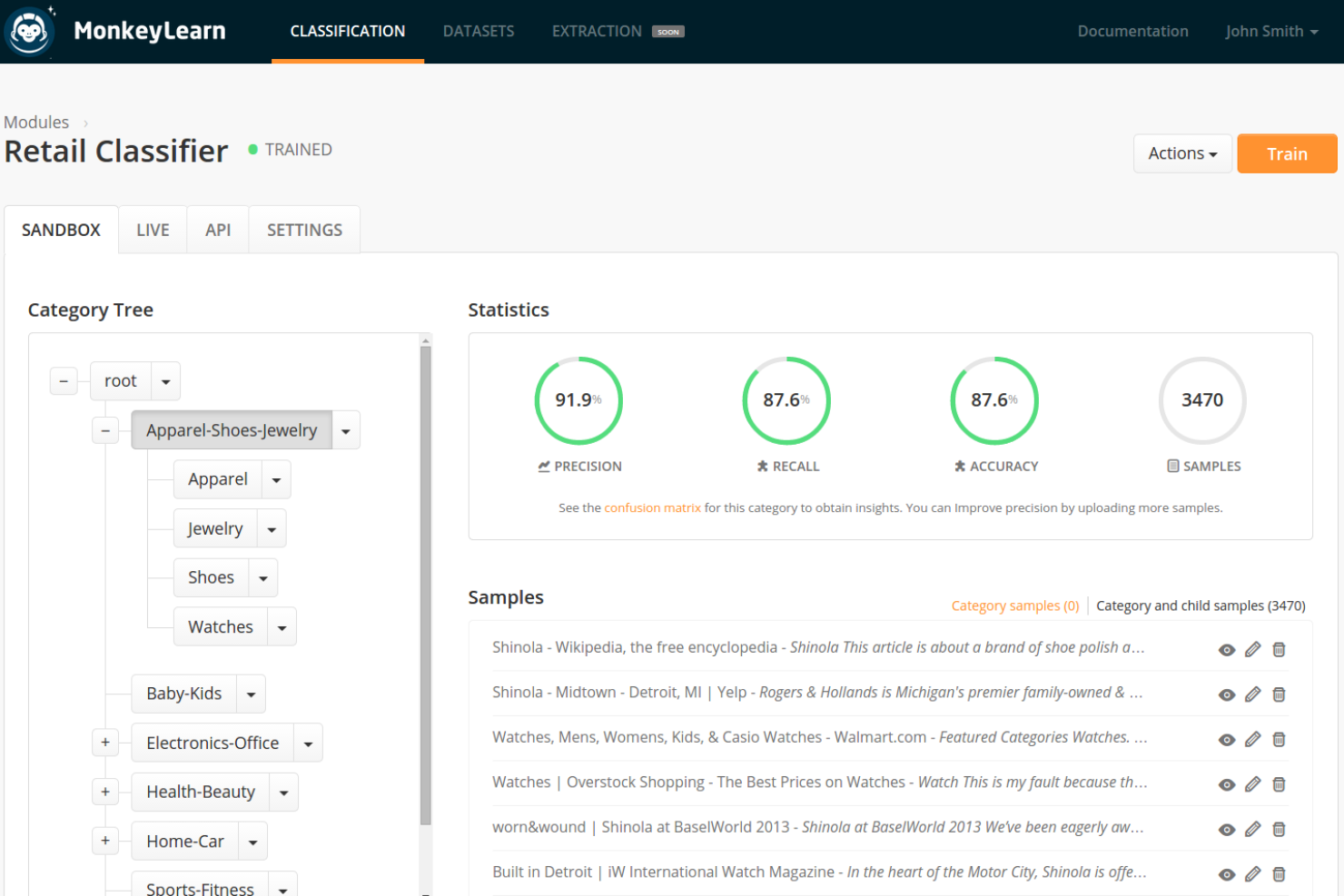
Task: Select the Baby-Kids tree category
Action: (x=184, y=694)
